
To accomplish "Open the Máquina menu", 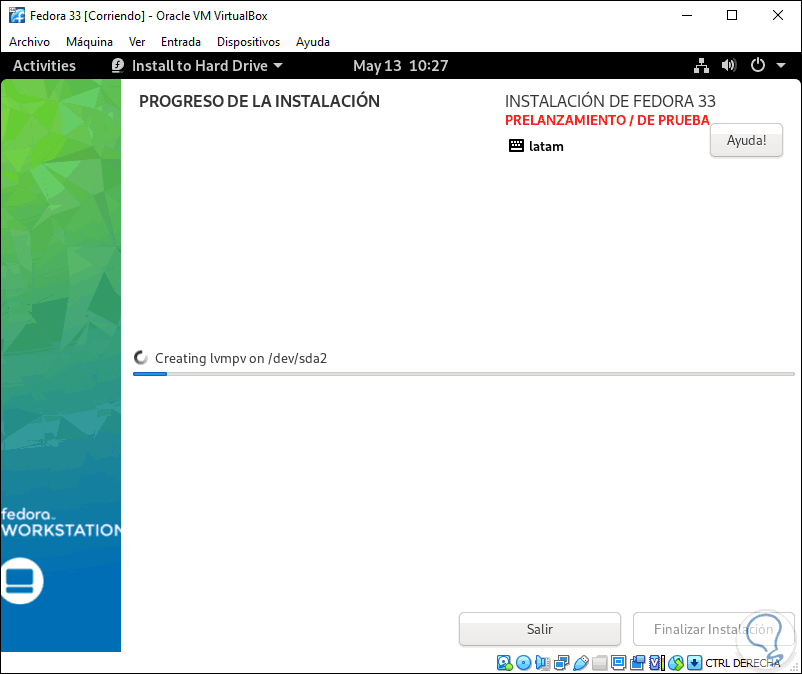I will tap(89, 42).
